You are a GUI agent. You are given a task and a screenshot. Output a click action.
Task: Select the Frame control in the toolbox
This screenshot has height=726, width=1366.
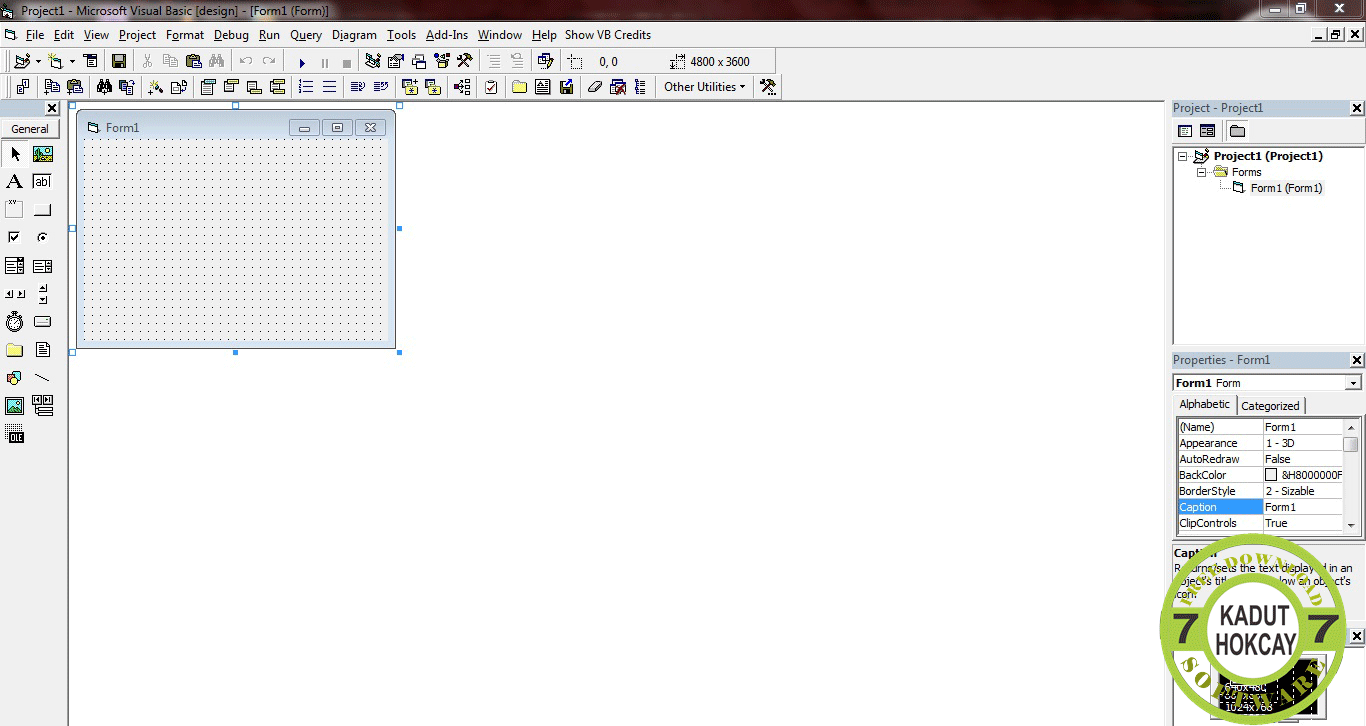tap(15, 210)
